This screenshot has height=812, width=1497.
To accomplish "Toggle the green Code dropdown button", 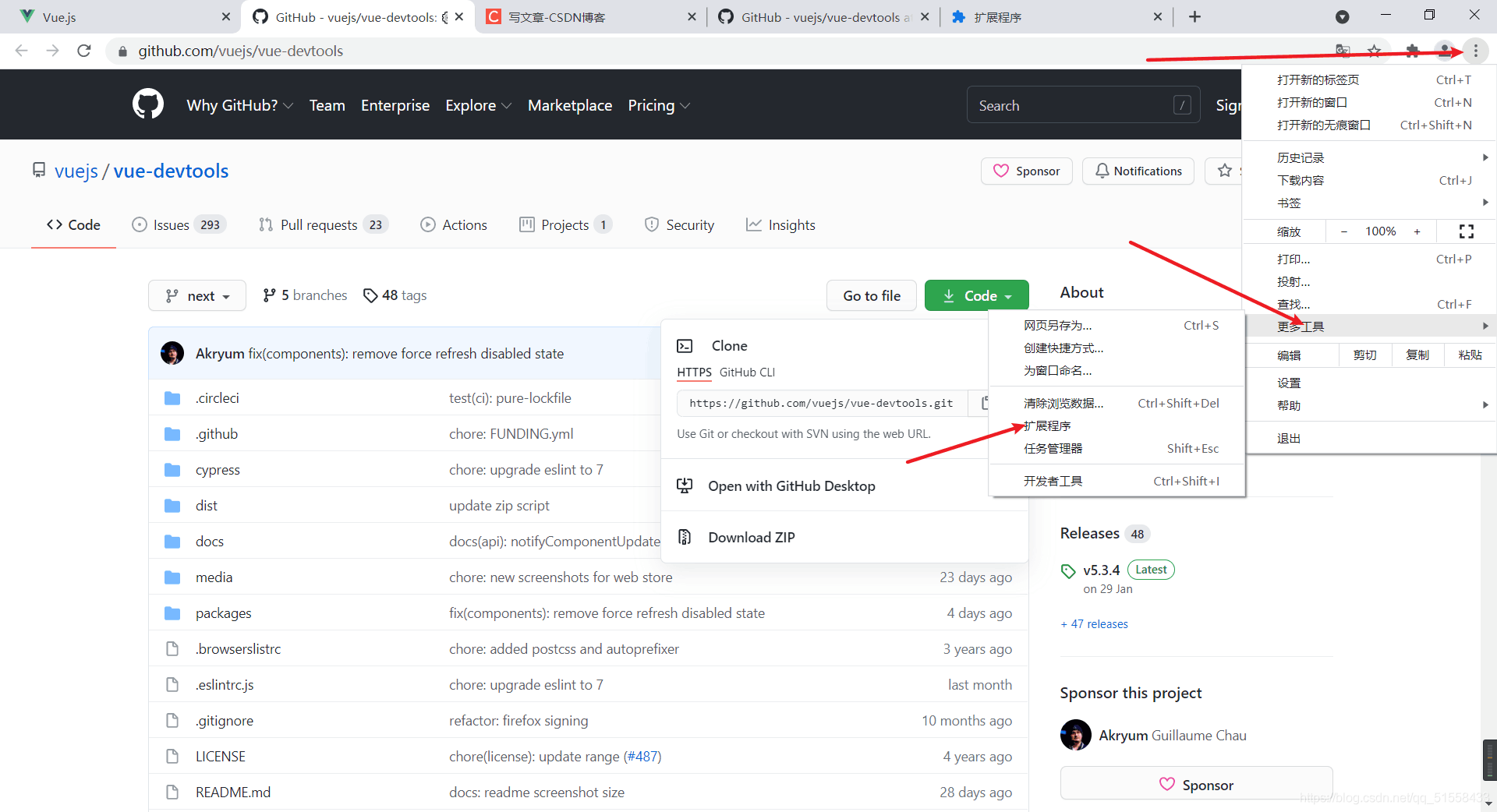I will pyautogui.click(x=976, y=295).
